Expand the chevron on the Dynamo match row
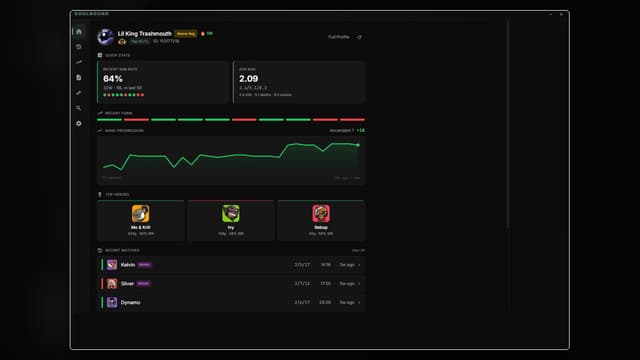This screenshot has width=640, height=360. [359, 302]
